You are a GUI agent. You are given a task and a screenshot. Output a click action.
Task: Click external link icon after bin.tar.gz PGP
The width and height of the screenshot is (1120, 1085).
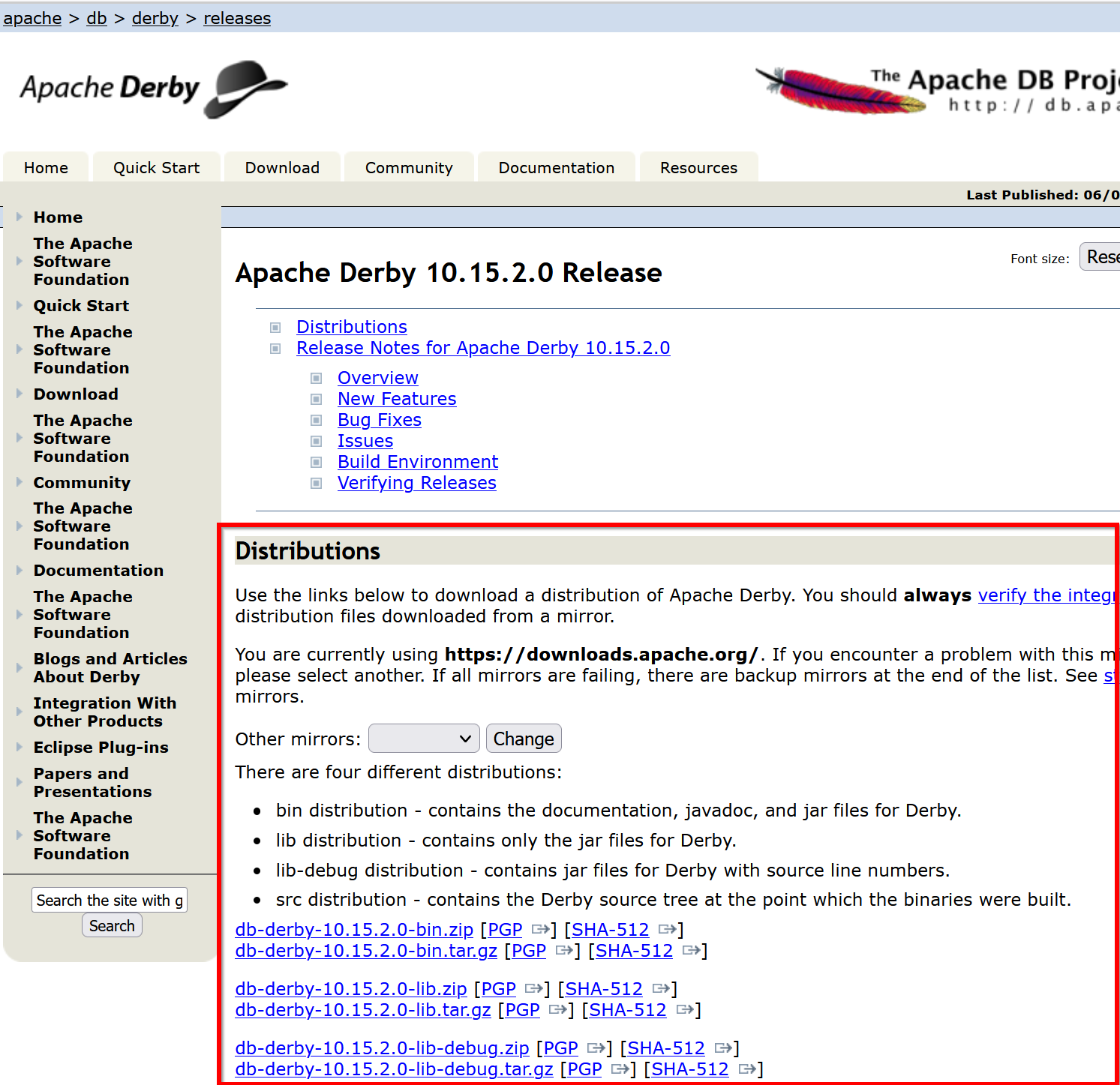pos(563,951)
